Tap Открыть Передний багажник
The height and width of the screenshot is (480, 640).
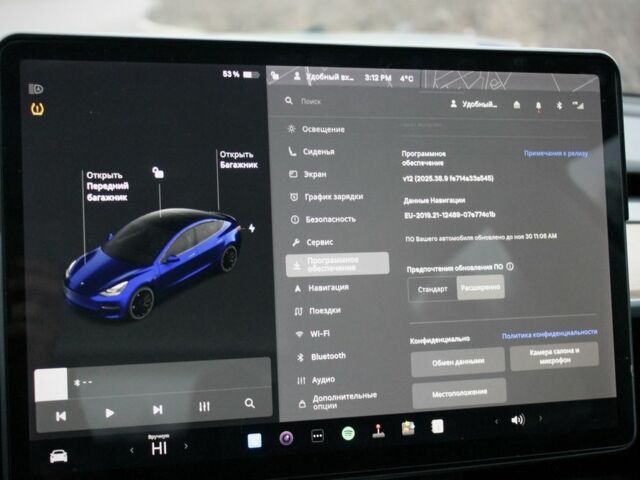pos(106,186)
